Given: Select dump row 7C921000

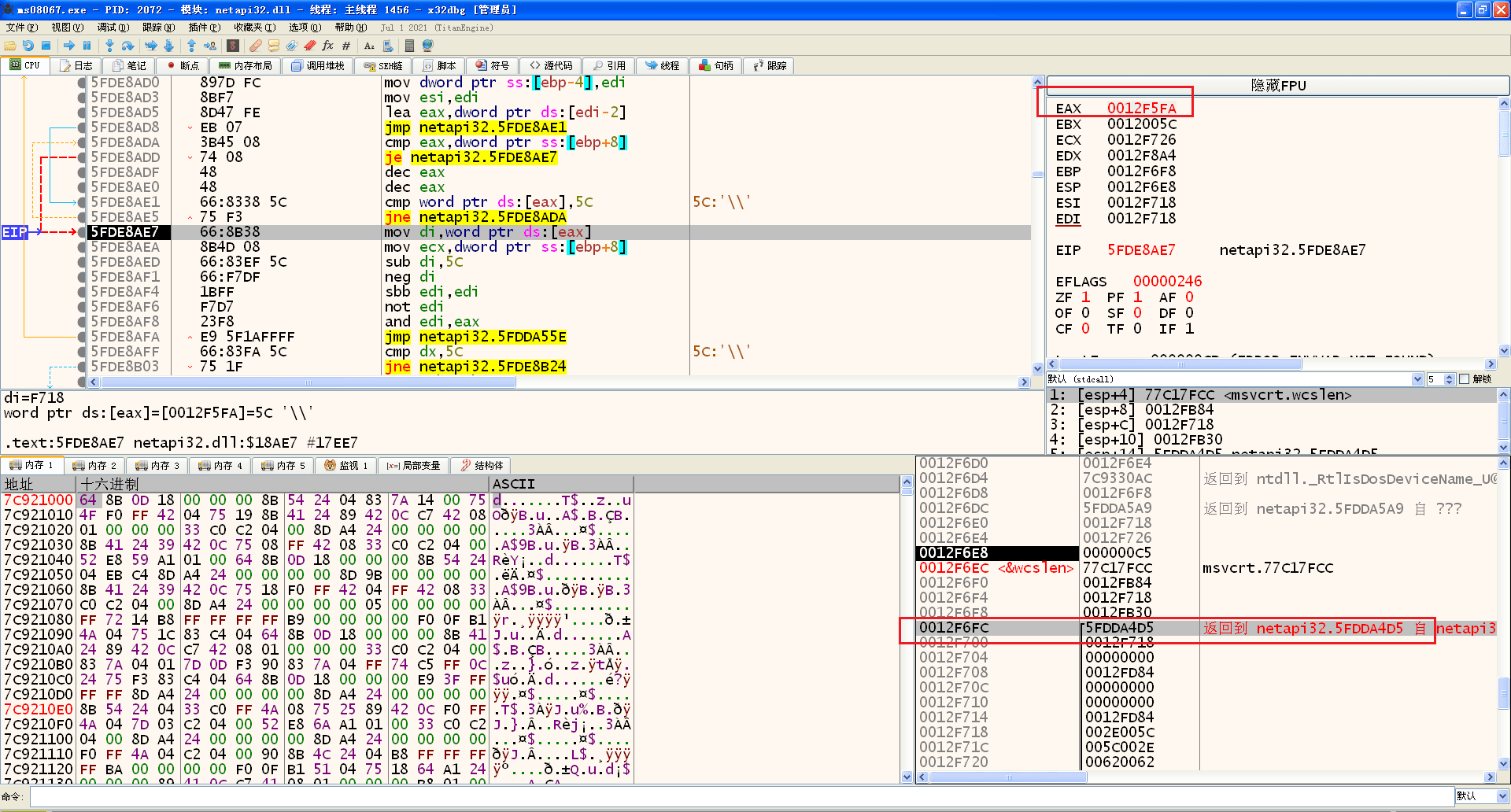Looking at the screenshot, I should tap(317, 500).
